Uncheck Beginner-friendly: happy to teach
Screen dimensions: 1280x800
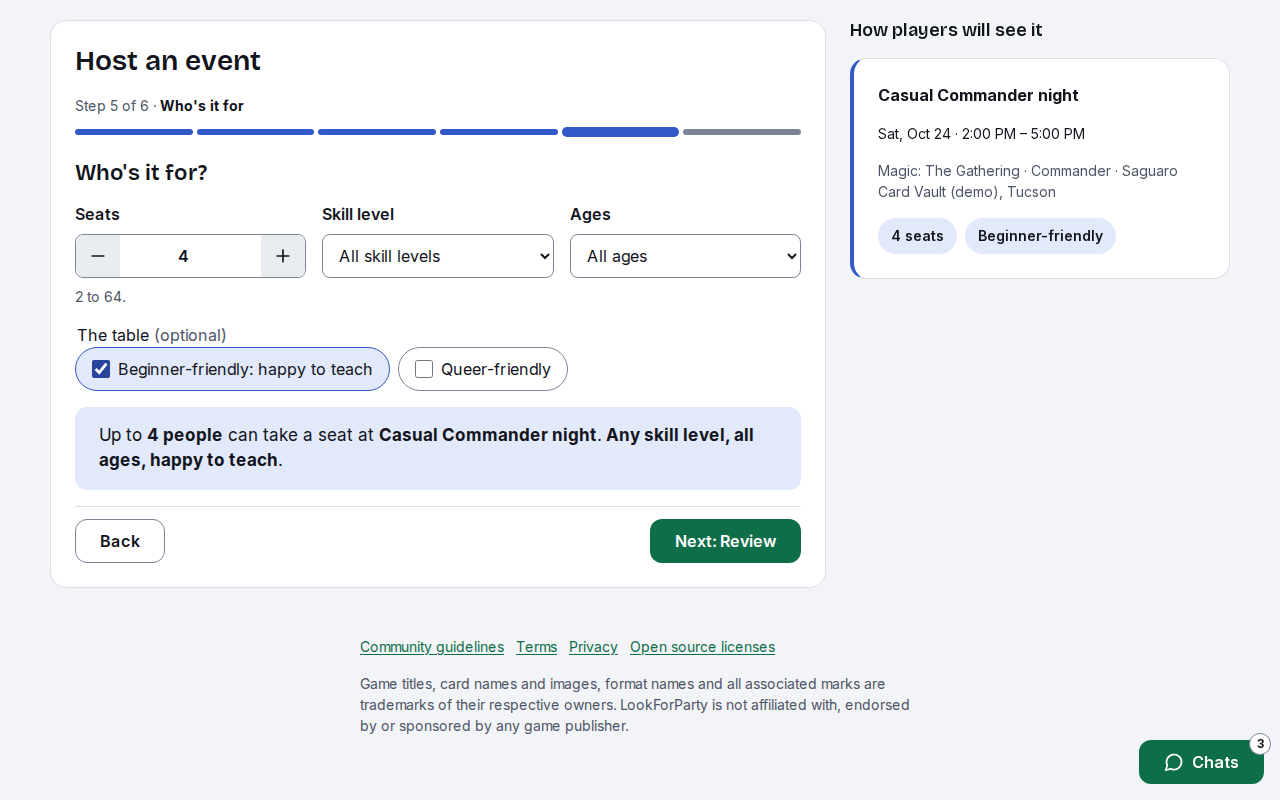(101, 369)
